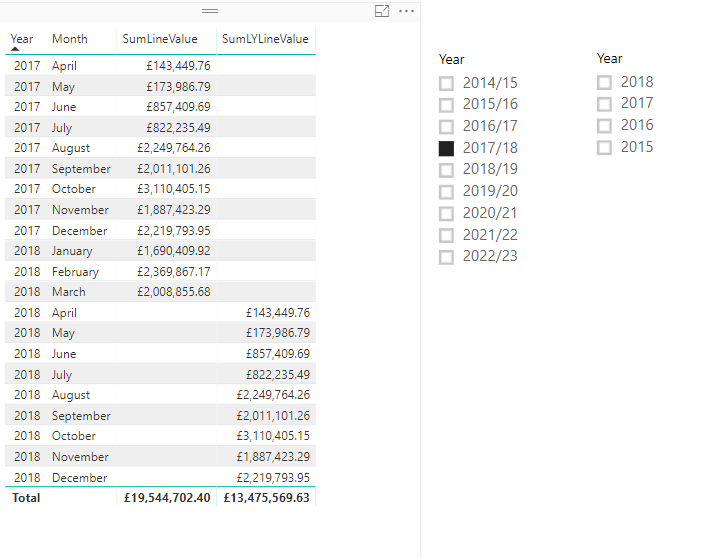
Task: Click the £19,544,702.40 total value
Action: pos(167,498)
